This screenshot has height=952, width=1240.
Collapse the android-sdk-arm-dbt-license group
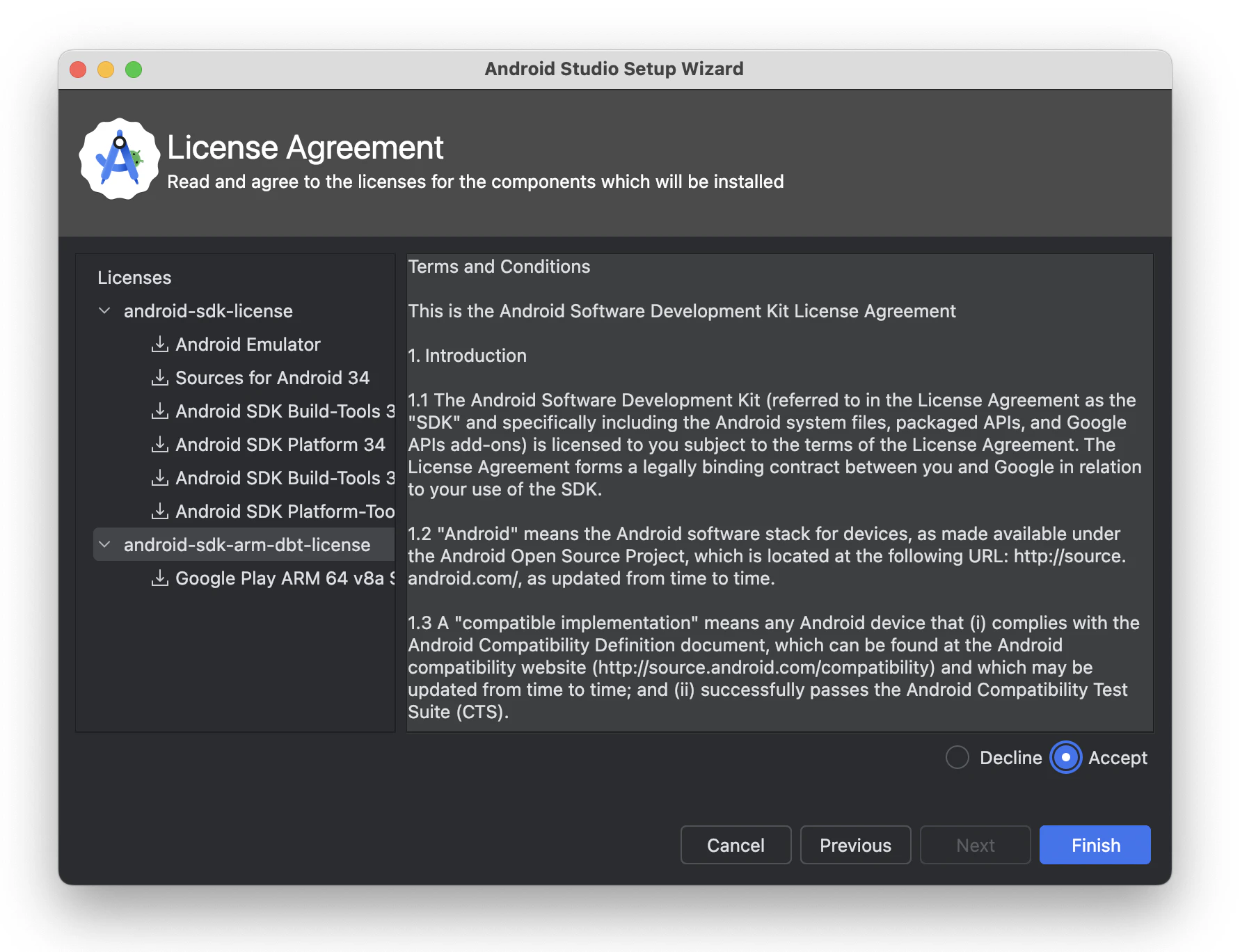pos(104,544)
